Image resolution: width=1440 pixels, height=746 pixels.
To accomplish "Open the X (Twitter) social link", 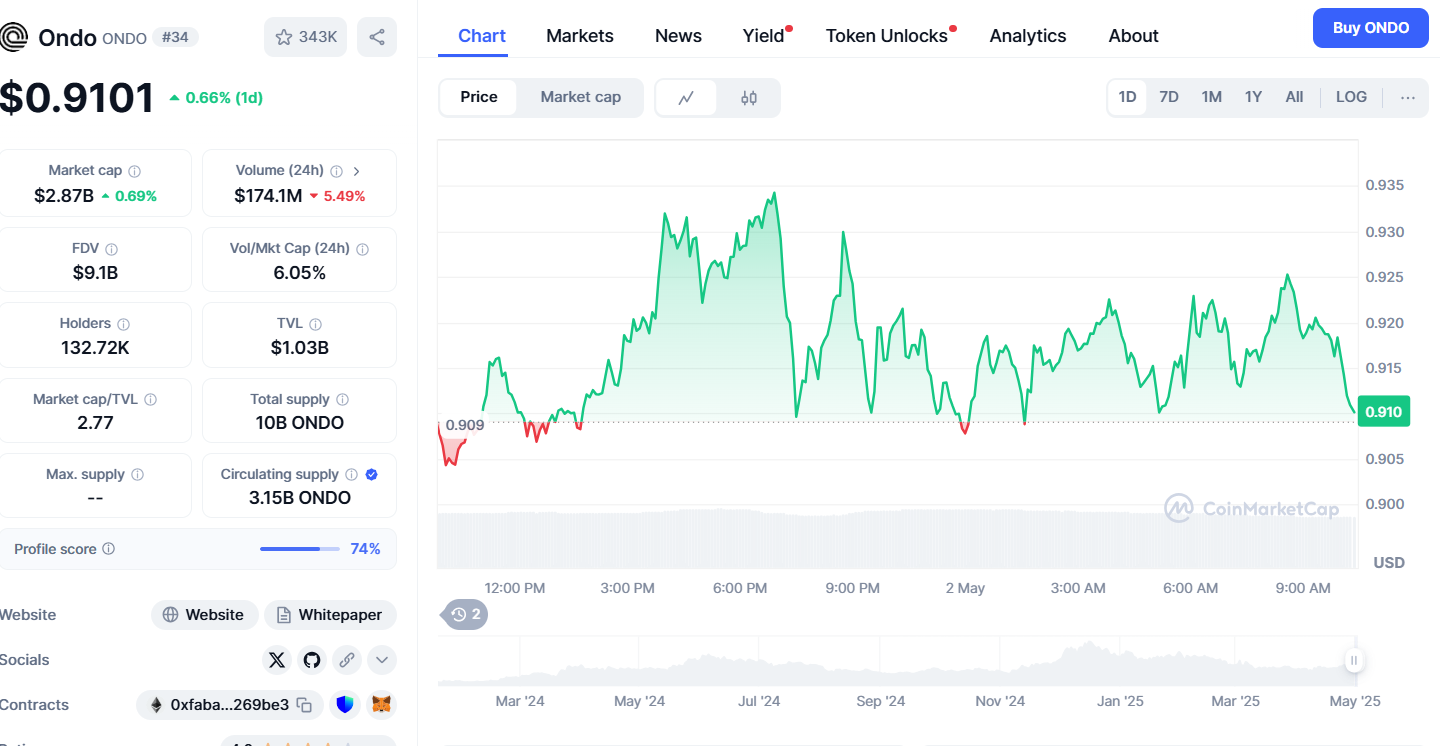I will click(x=277, y=660).
